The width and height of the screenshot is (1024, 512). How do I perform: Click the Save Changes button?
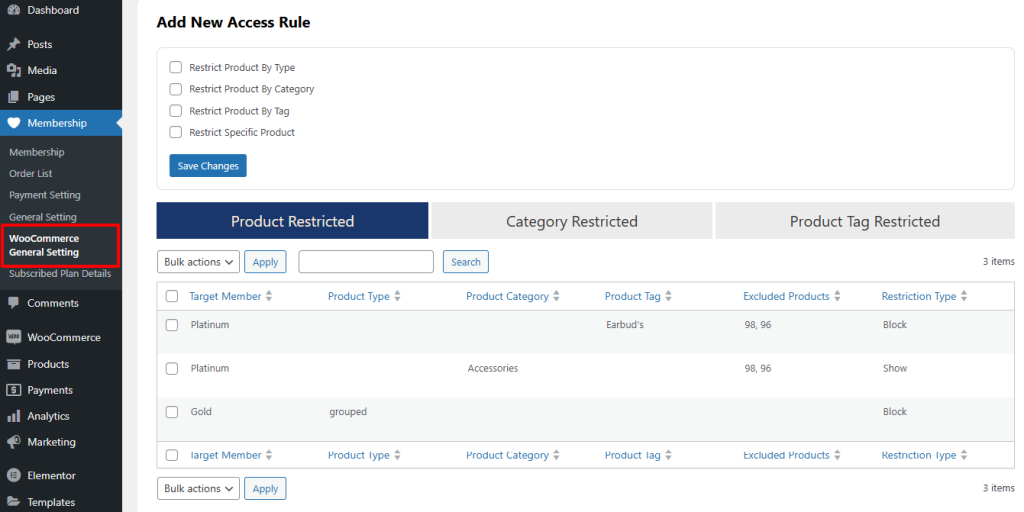[208, 166]
